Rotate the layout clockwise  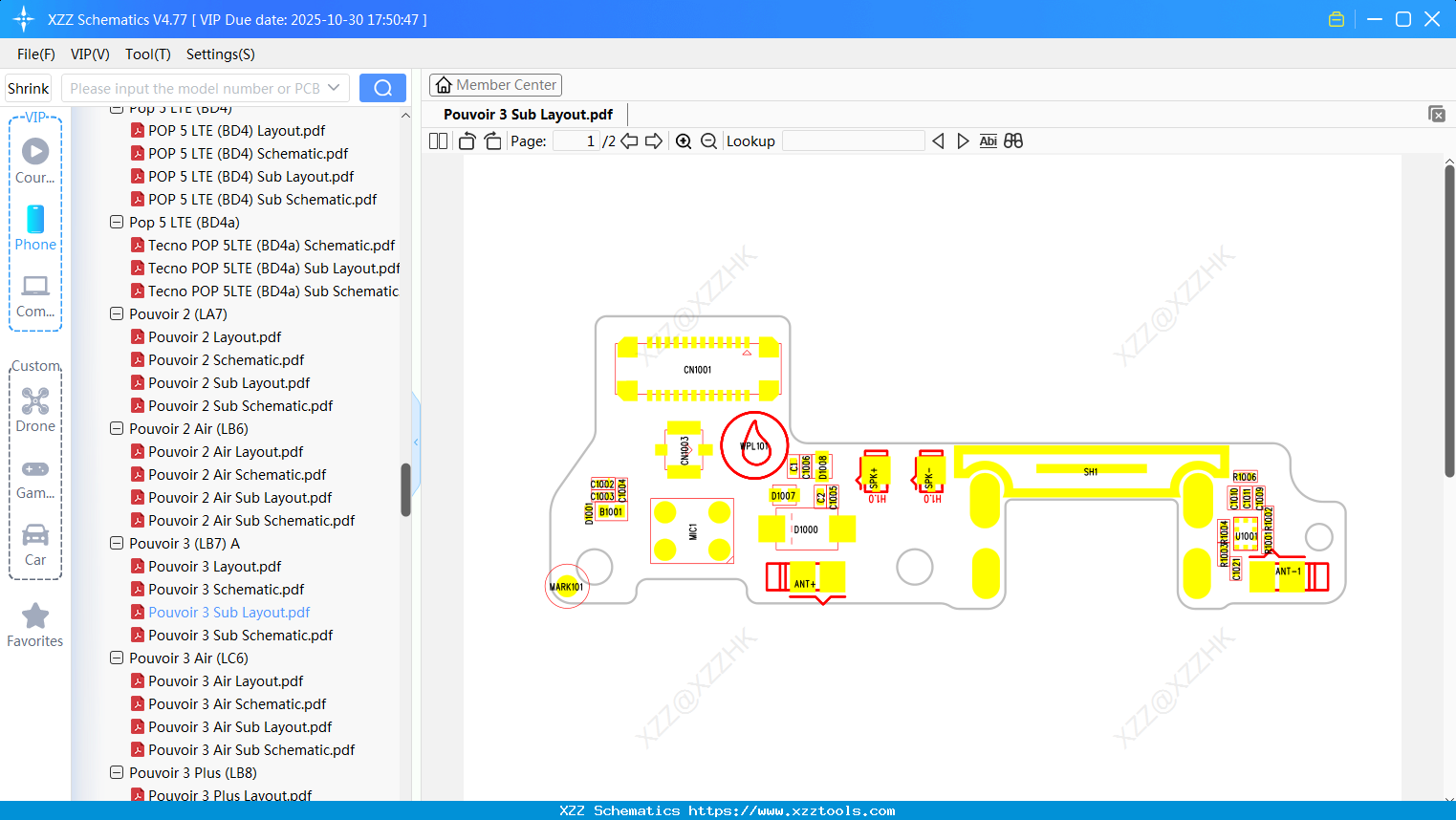(491, 140)
